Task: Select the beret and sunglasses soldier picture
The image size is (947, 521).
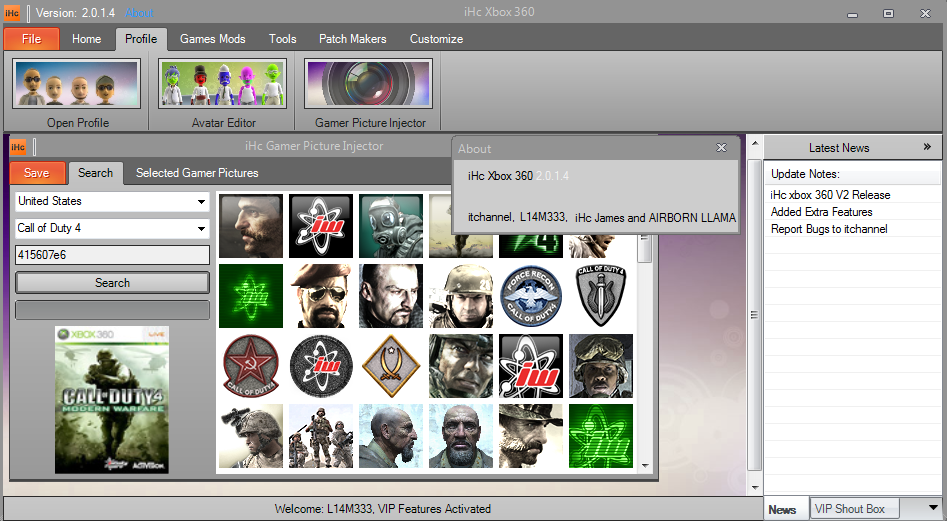Action: point(321,296)
